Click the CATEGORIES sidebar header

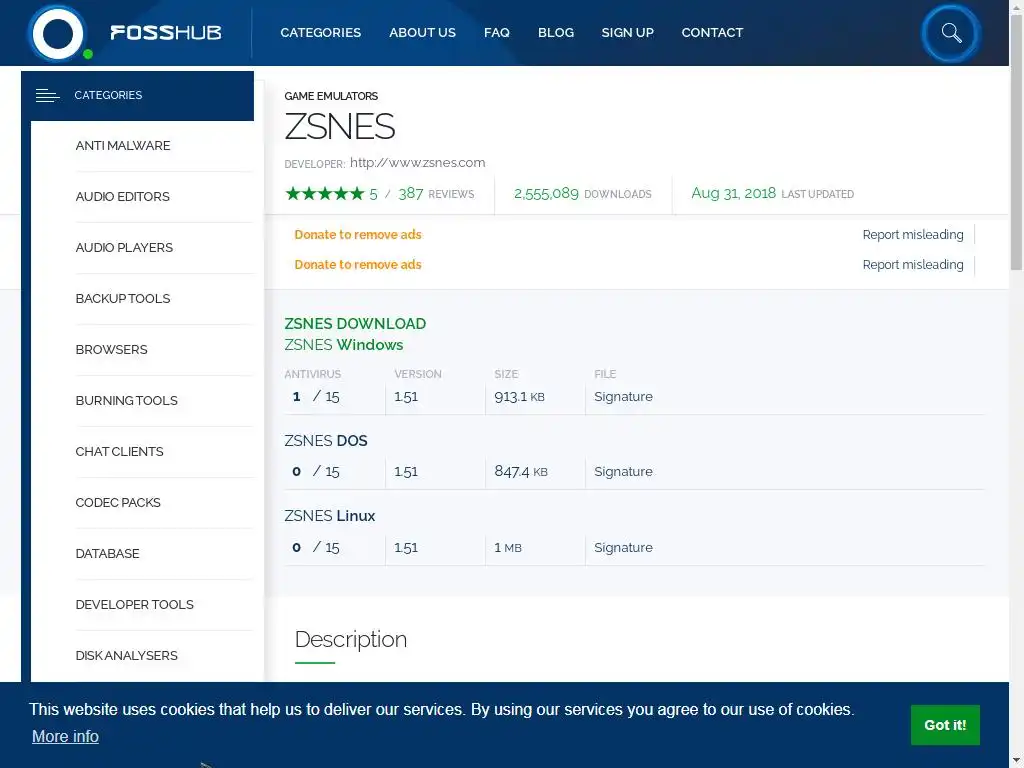tap(137, 95)
